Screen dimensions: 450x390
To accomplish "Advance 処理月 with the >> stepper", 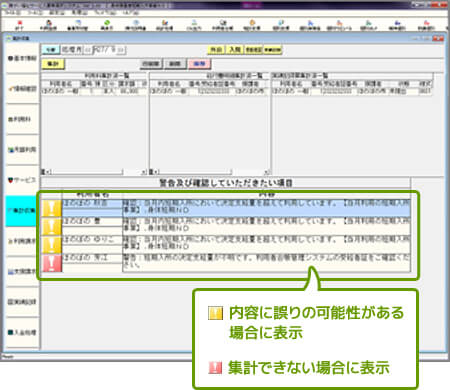I will (121, 50).
